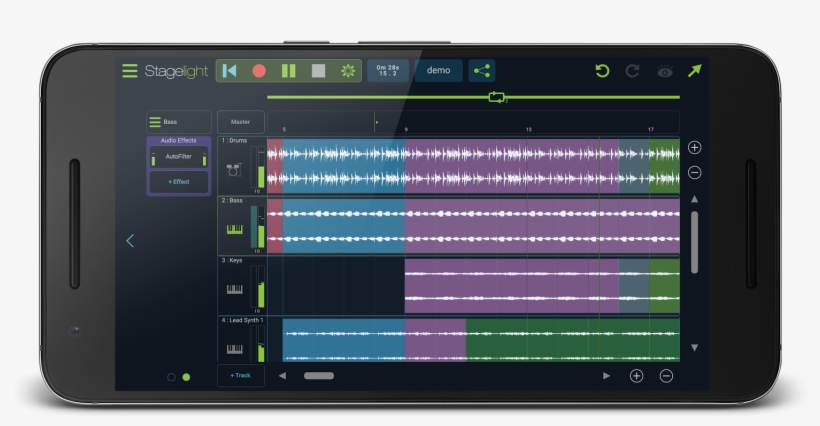
Task: Click the green diagonal arrow icon
Action: click(x=694, y=71)
